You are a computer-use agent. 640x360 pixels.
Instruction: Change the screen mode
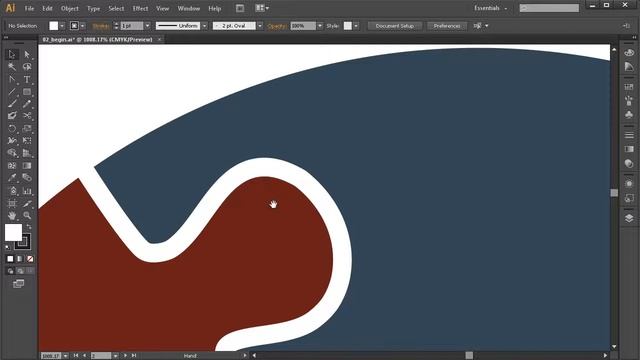pyautogui.click(x=18, y=284)
